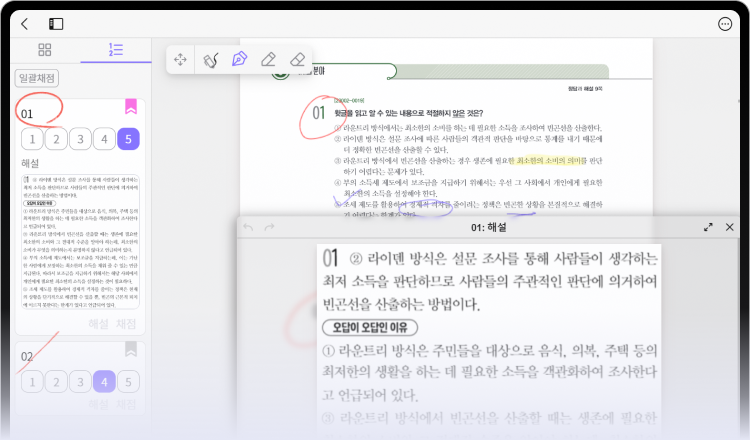
Task: Click 채점 under question 01
Action: (127, 323)
